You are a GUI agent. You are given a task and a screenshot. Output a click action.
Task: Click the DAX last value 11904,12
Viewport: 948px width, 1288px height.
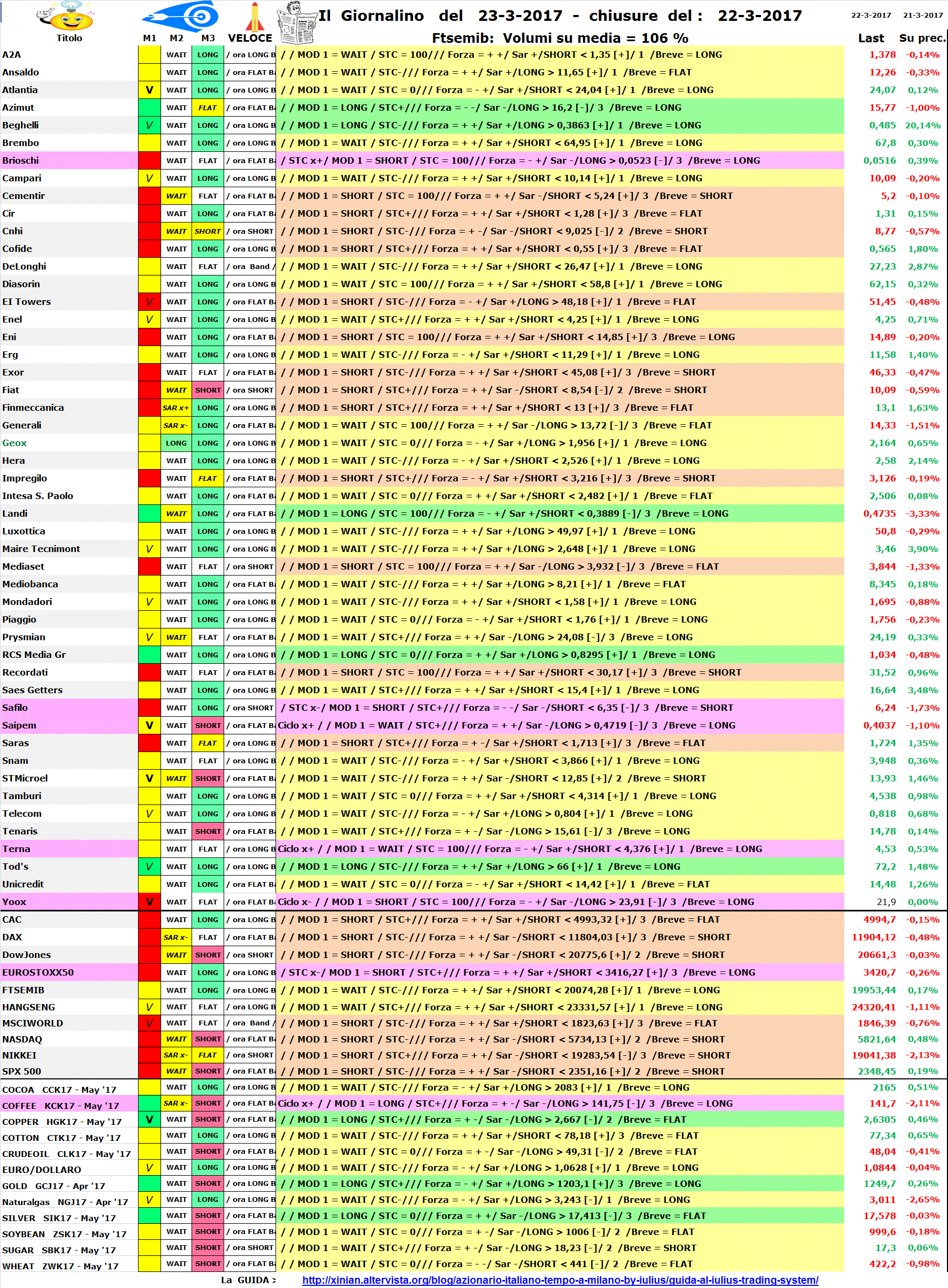point(874,938)
